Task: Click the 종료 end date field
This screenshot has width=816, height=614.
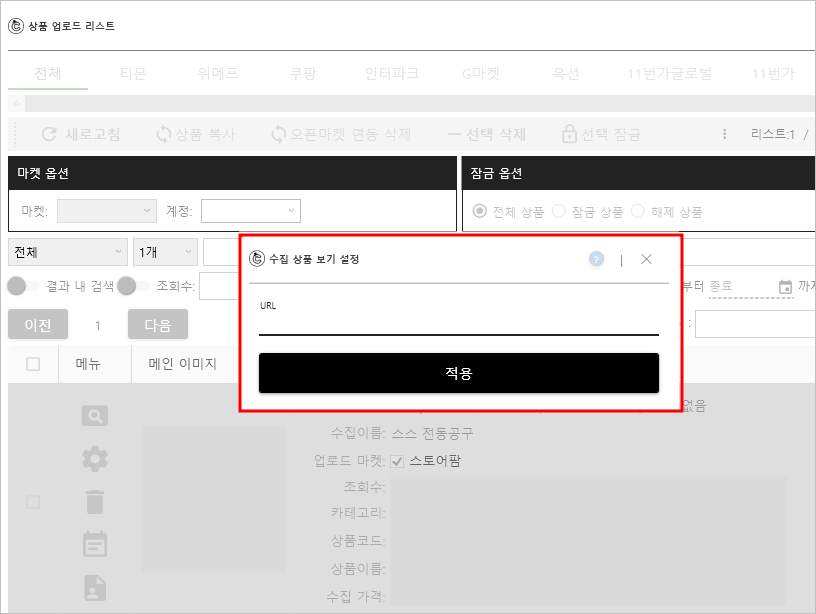Action: 742,286
